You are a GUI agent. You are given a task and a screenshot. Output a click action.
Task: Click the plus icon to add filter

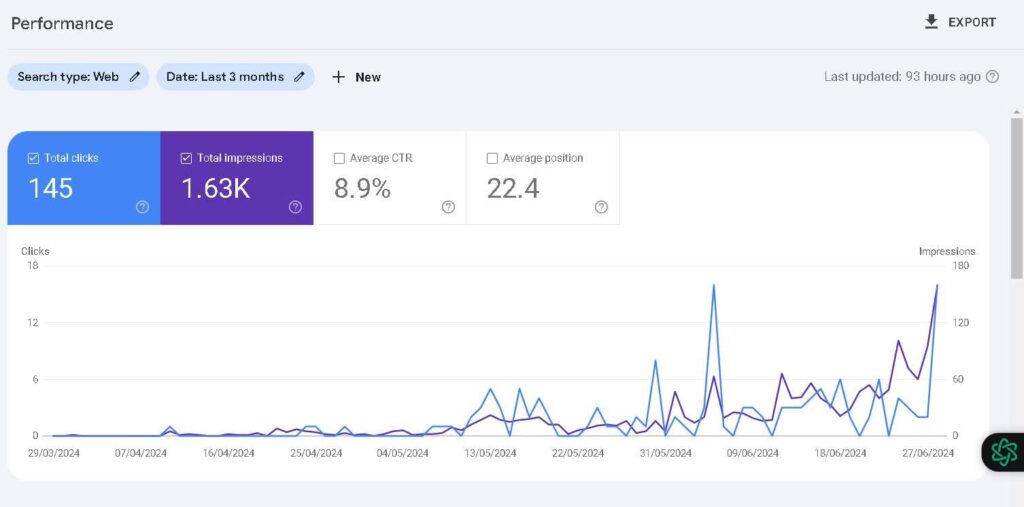[x=338, y=77]
